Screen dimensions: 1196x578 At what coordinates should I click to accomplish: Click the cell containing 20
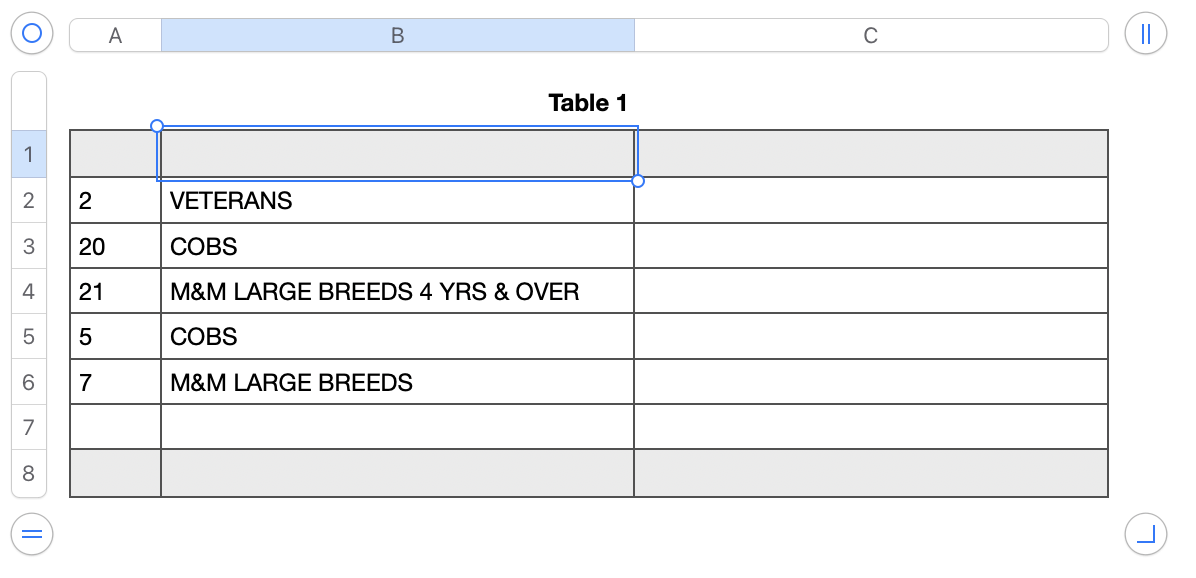pos(115,246)
